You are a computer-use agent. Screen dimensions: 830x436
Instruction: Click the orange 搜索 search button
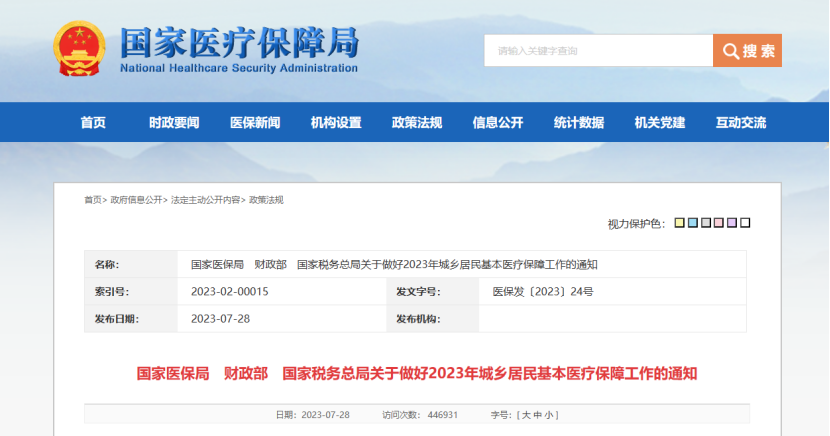click(747, 51)
